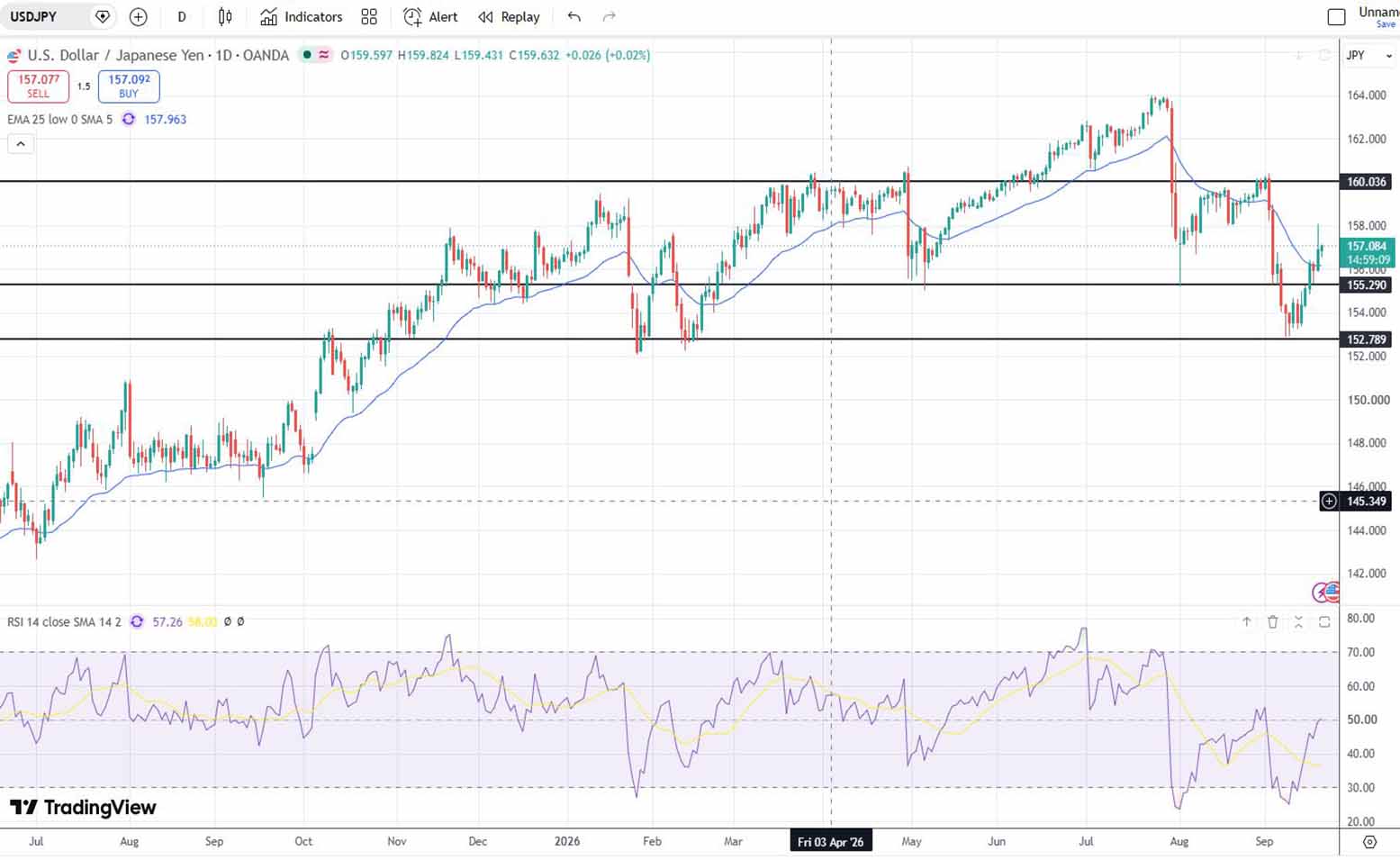Click the 157.077 SELL button
The image size is (1400, 860).
coord(39,86)
